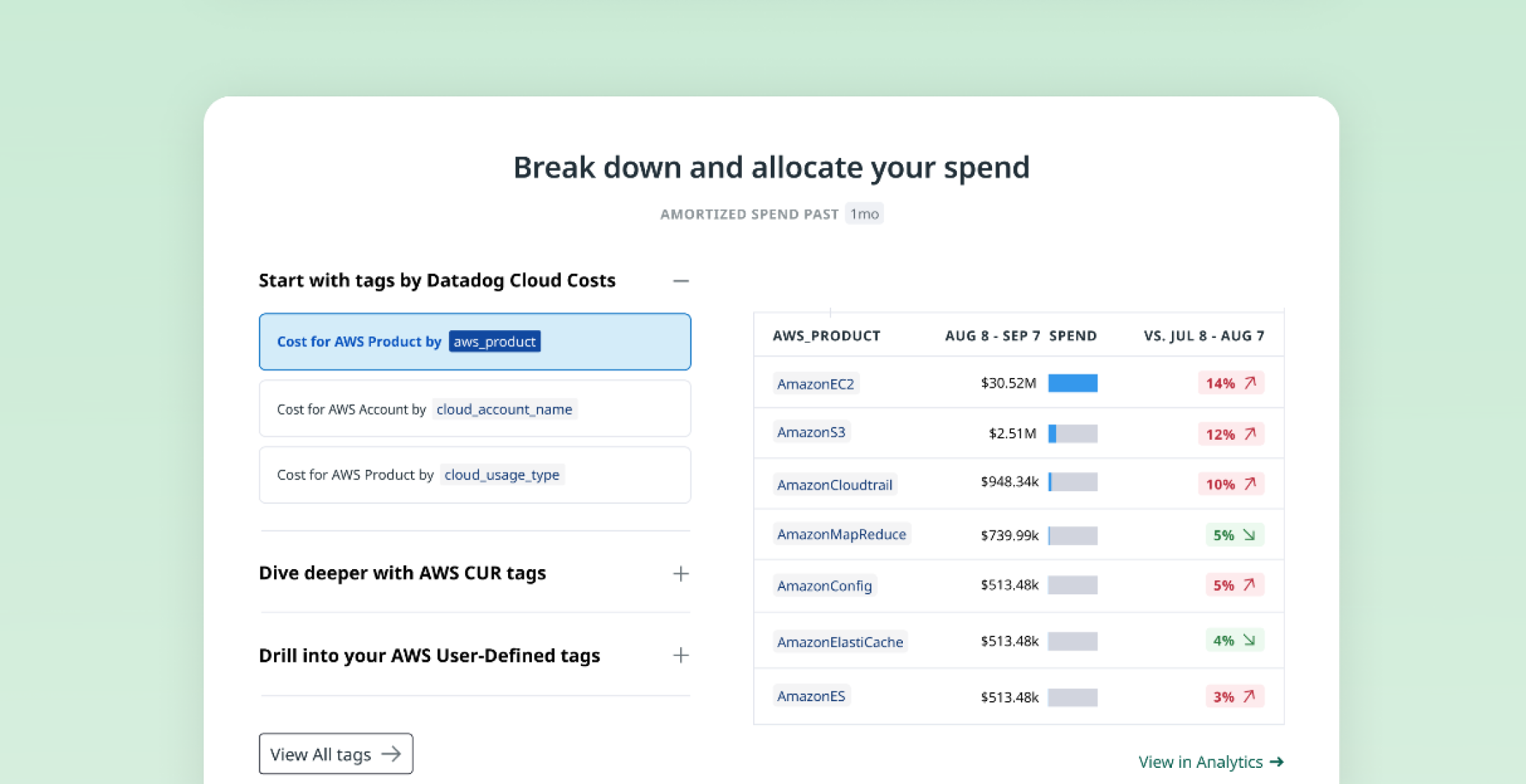Expand Drill into your AWS User-Defined tags
The image size is (1526, 784).
pyautogui.click(x=680, y=655)
